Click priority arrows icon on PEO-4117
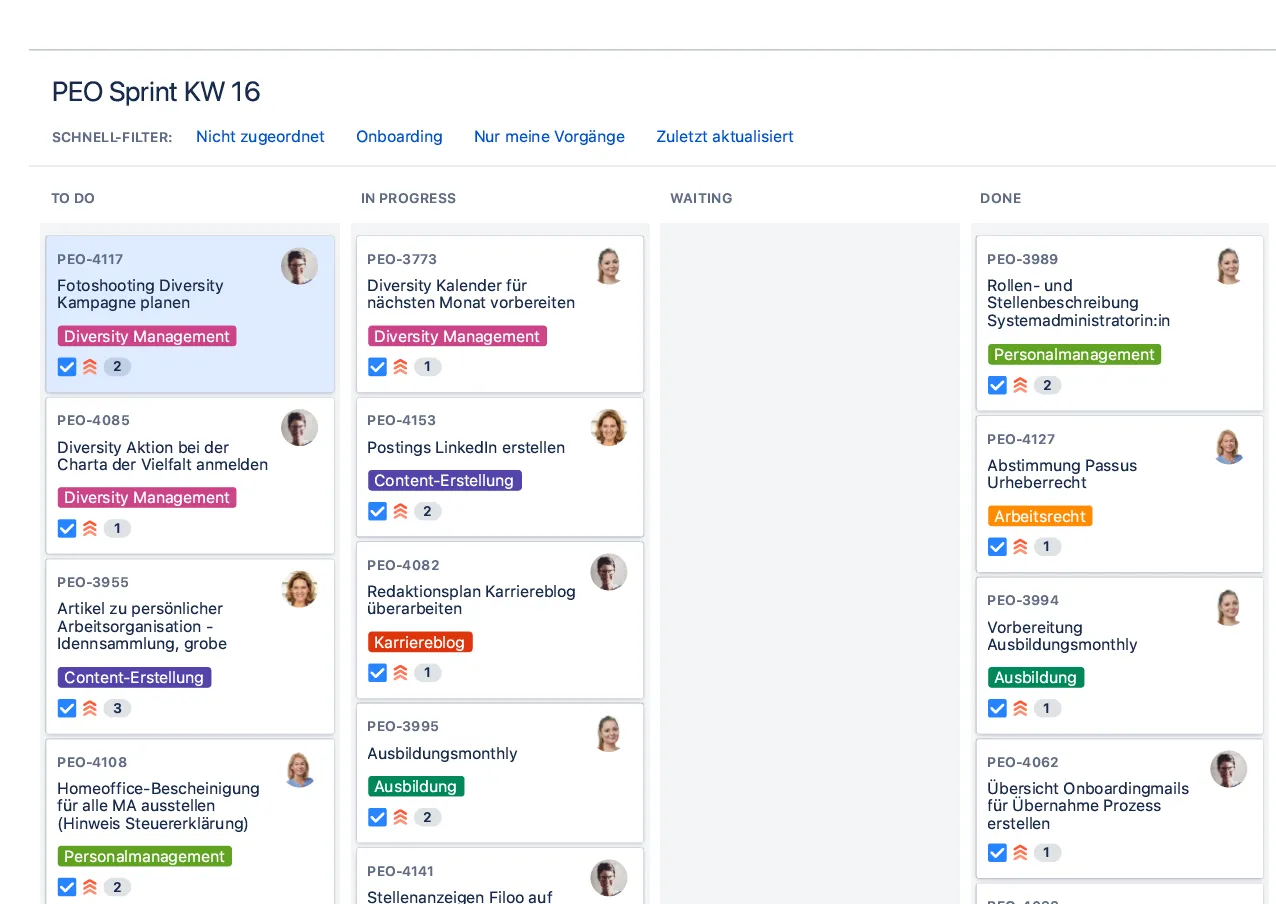1276x904 pixels. [x=90, y=367]
